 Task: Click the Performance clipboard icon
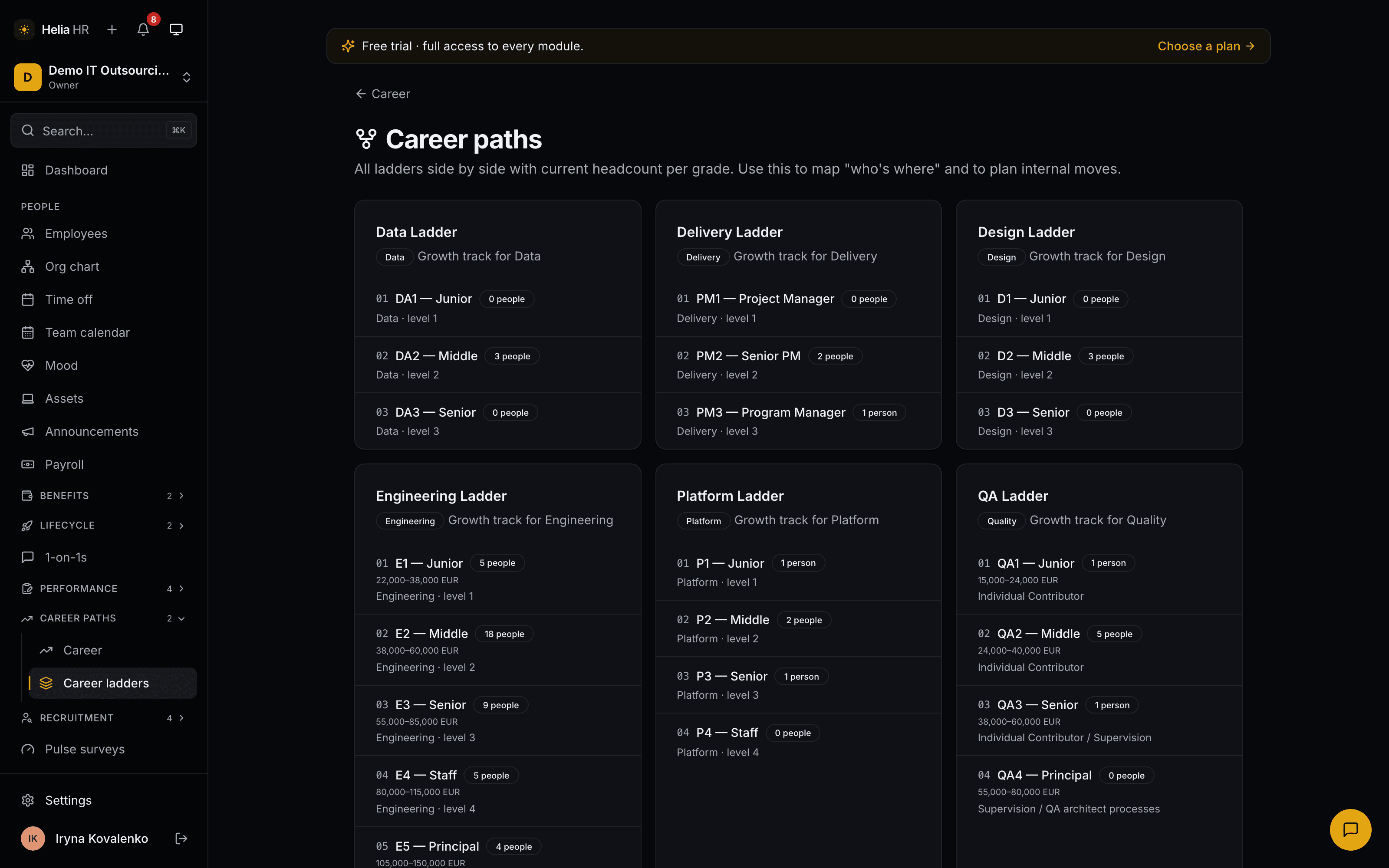point(27,589)
